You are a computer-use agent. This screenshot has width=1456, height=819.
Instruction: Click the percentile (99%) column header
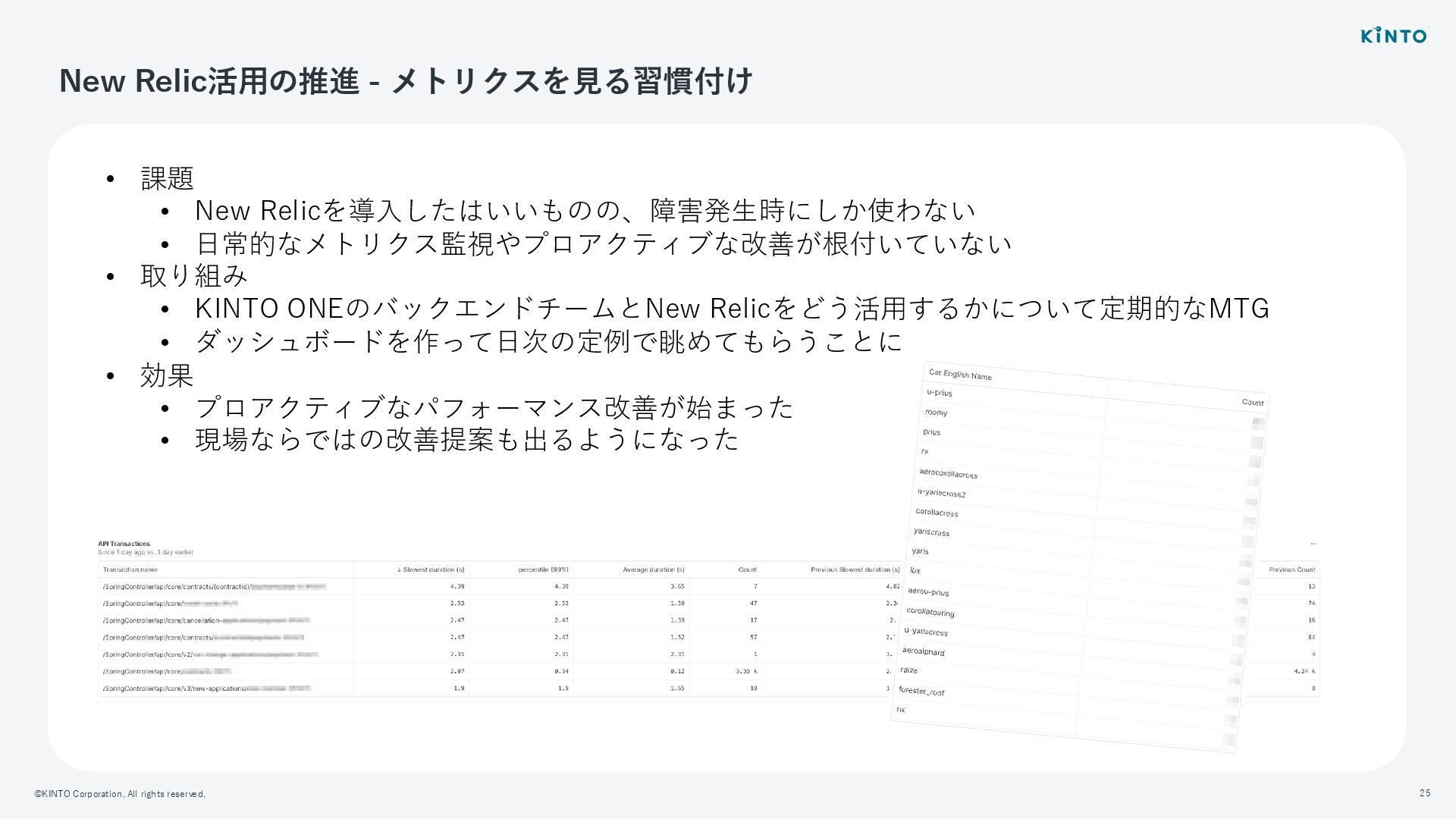[x=544, y=570]
